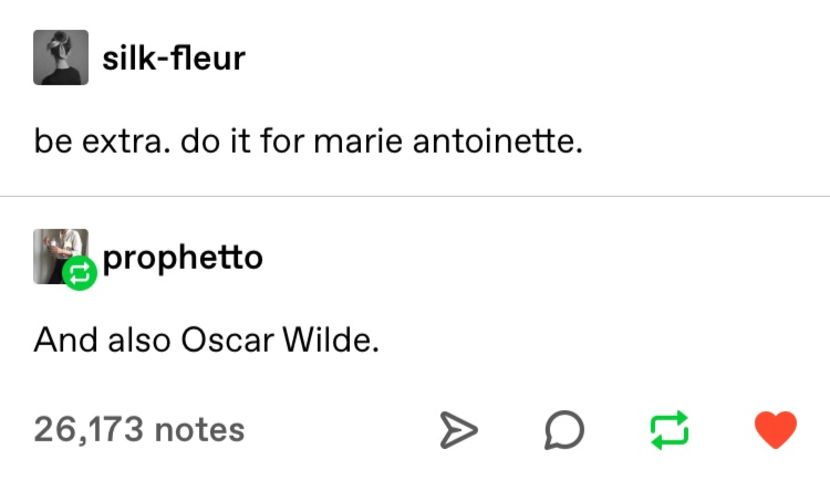Open replies via the speech bubble icon
The width and height of the screenshot is (830, 491).
(564, 430)
